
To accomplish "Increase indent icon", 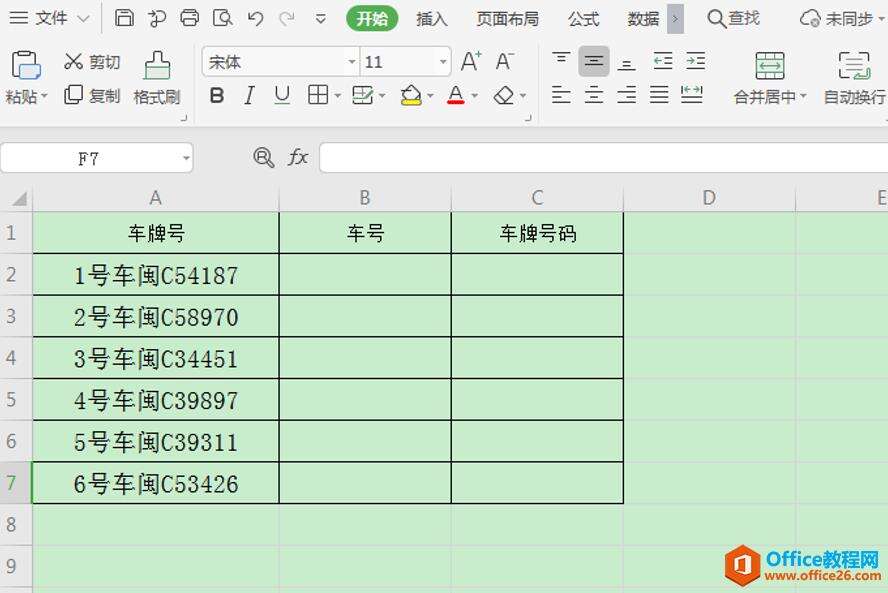I will 695,61.
